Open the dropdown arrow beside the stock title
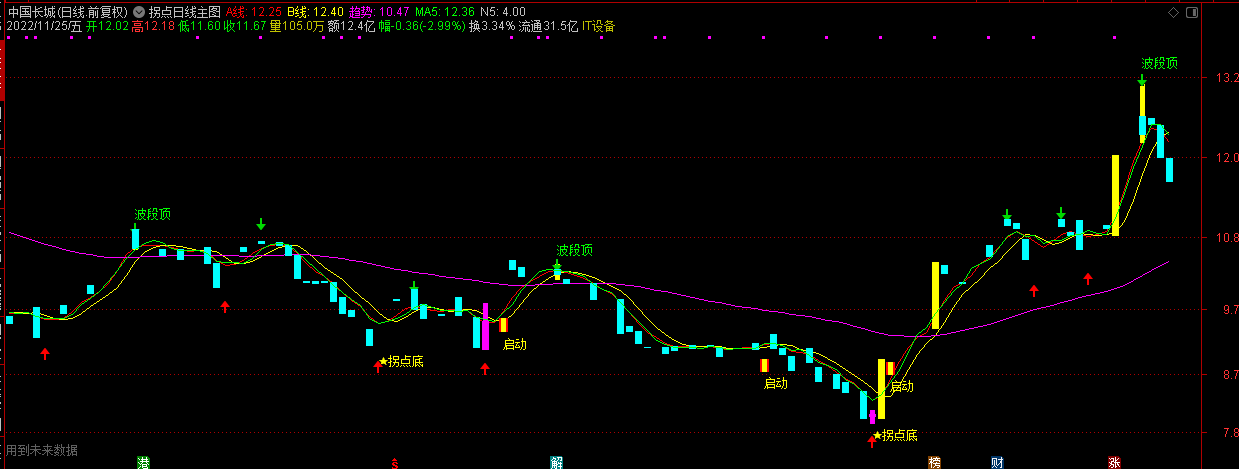The image size is (1239, 469). point(138,12)
